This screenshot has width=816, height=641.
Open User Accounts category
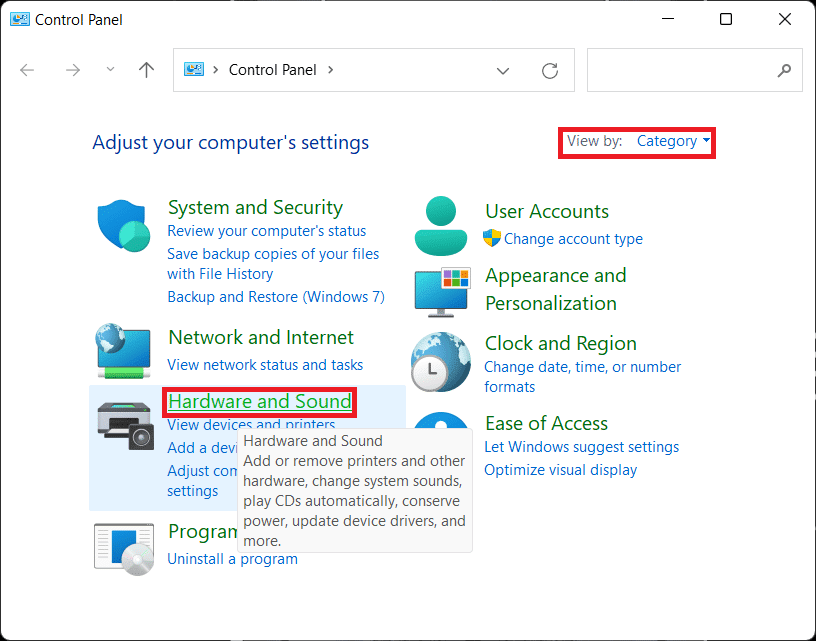click(547, 212)
